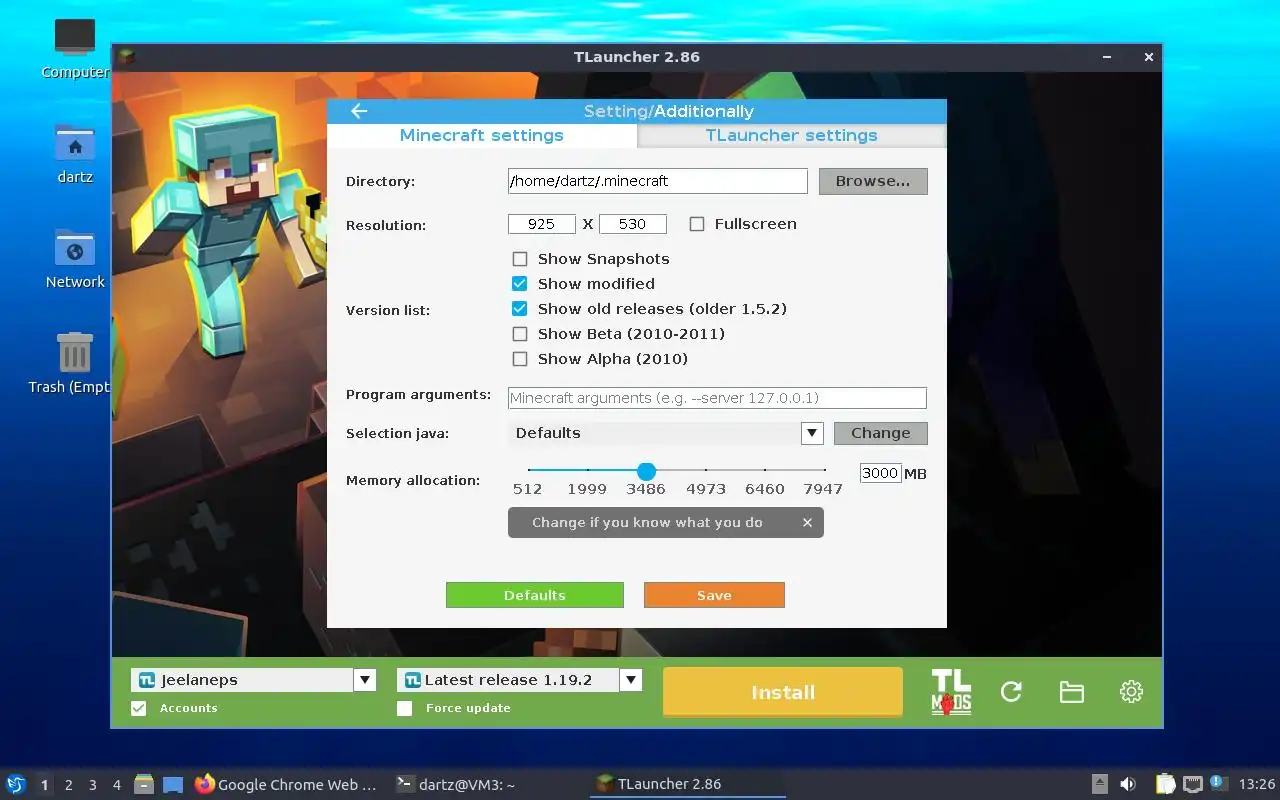The height and width of the screenshot is (800, 1280).
Task: Click the volume icon in system tray
Action: click(1128, 784)
